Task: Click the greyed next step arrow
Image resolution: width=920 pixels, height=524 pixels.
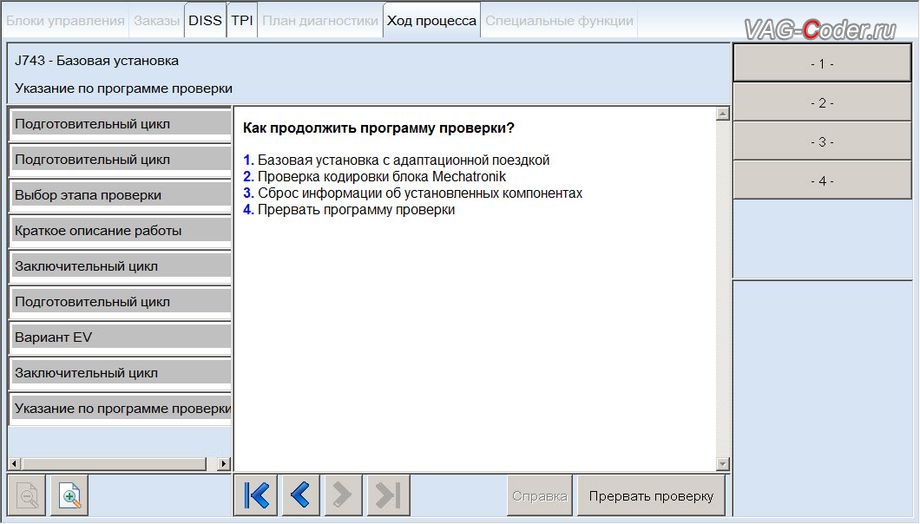Action: [342, 495]
